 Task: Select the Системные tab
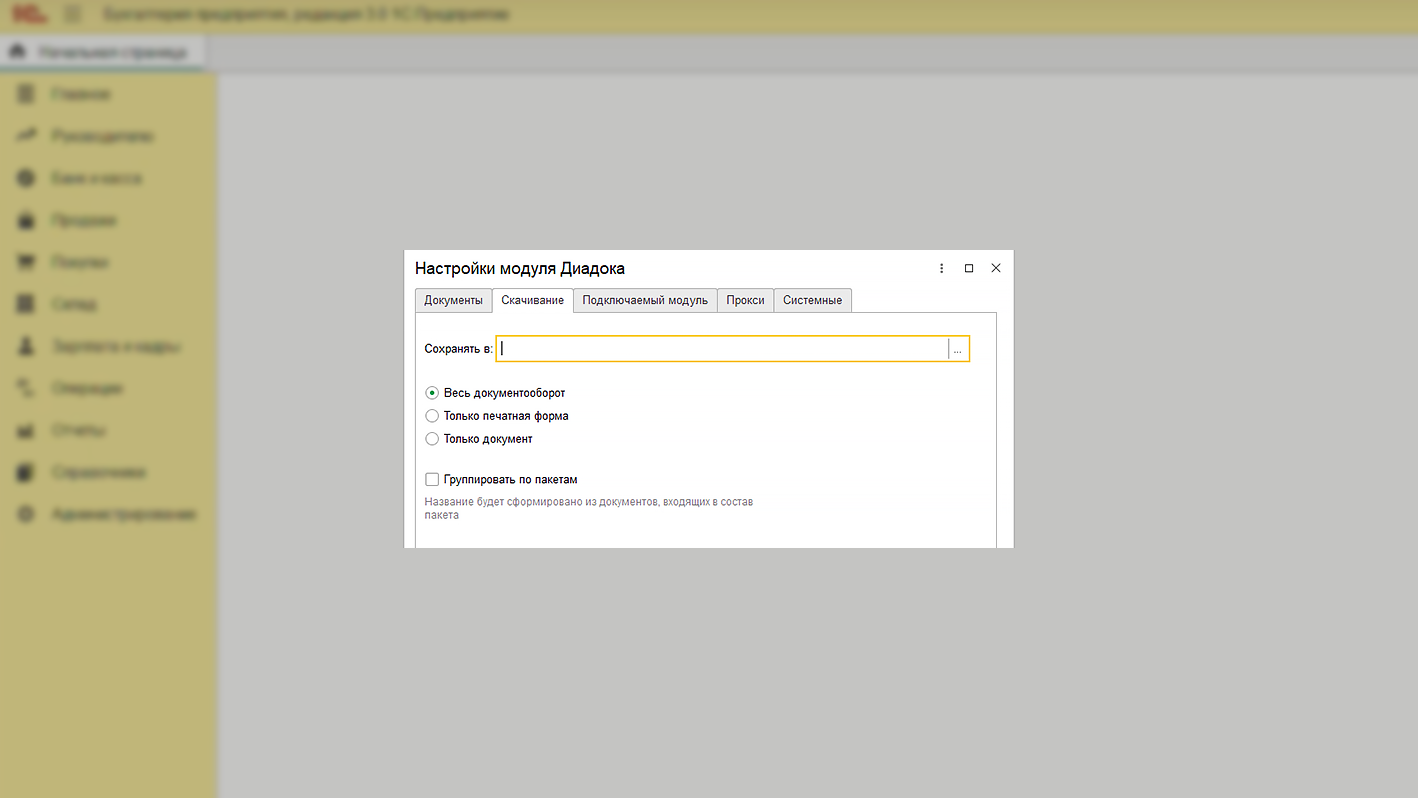click(x=812, y=300)
